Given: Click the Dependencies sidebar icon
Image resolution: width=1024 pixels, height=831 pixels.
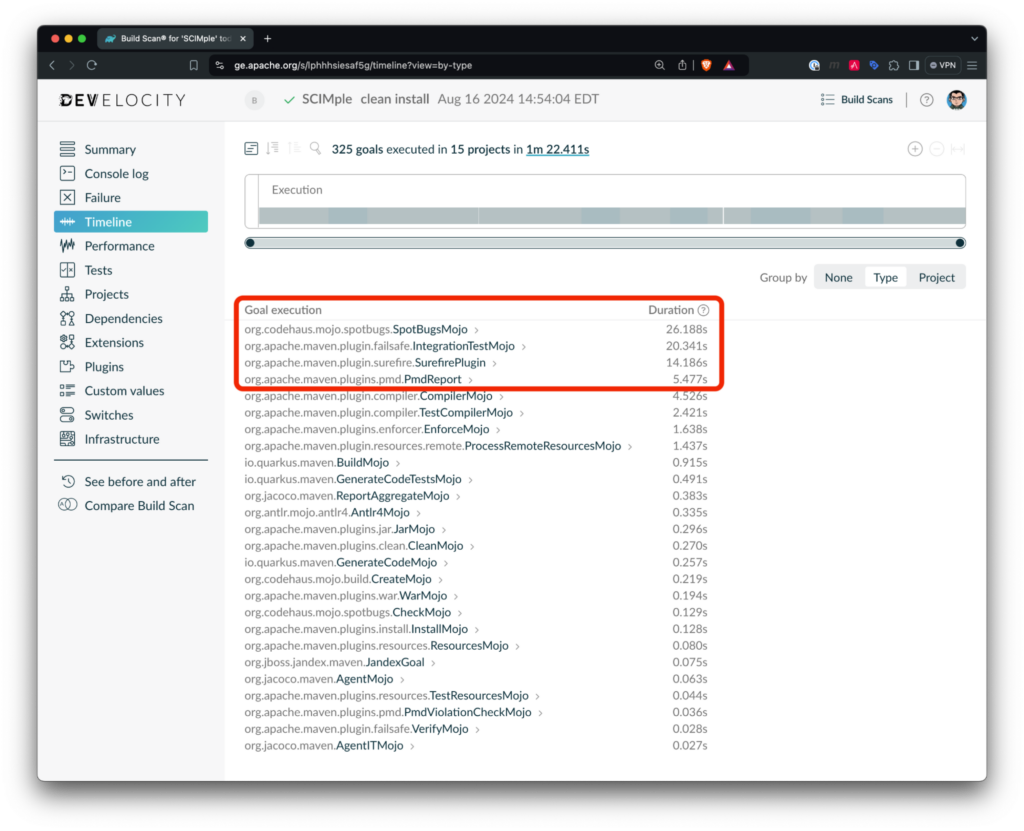Looking at the screenshot, I should pos(67,318).
